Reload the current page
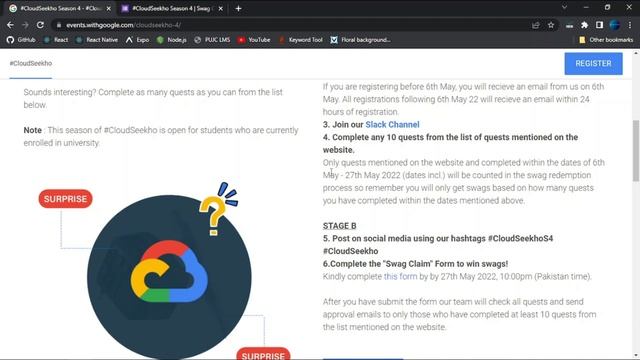Screen dimensions: 640x360 [40, 25]
